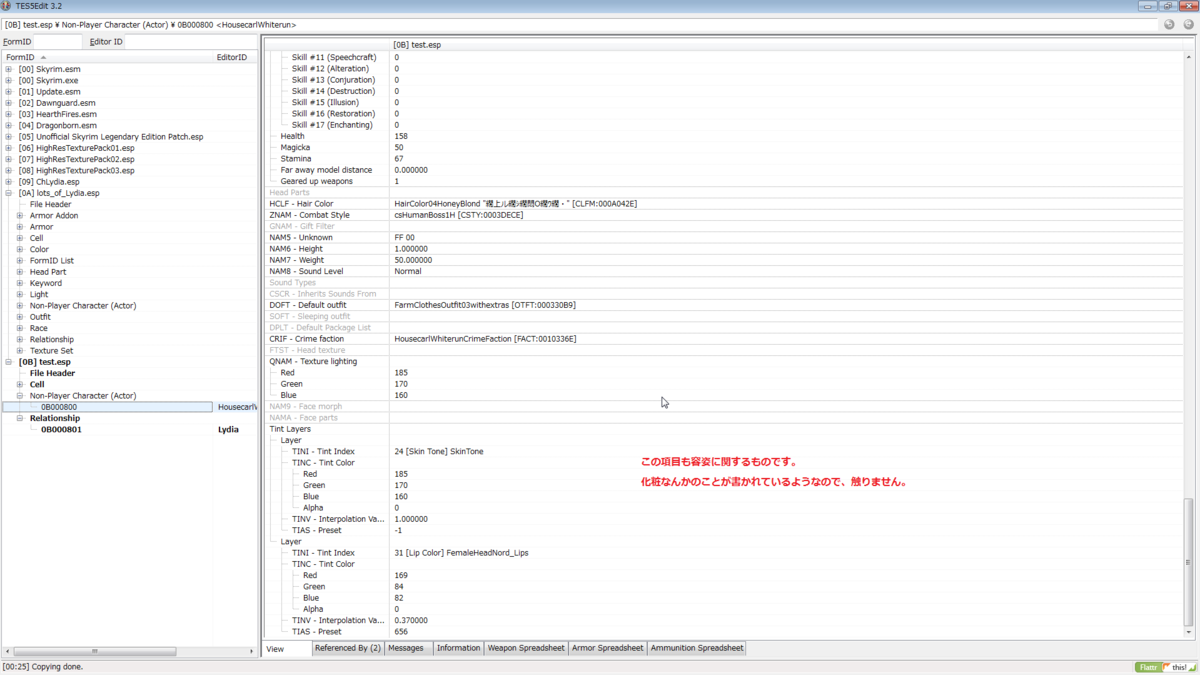The image size is (1200, 675).
Task: Open the Weapon Spreadsheet tab
Action: click(526, 648)
